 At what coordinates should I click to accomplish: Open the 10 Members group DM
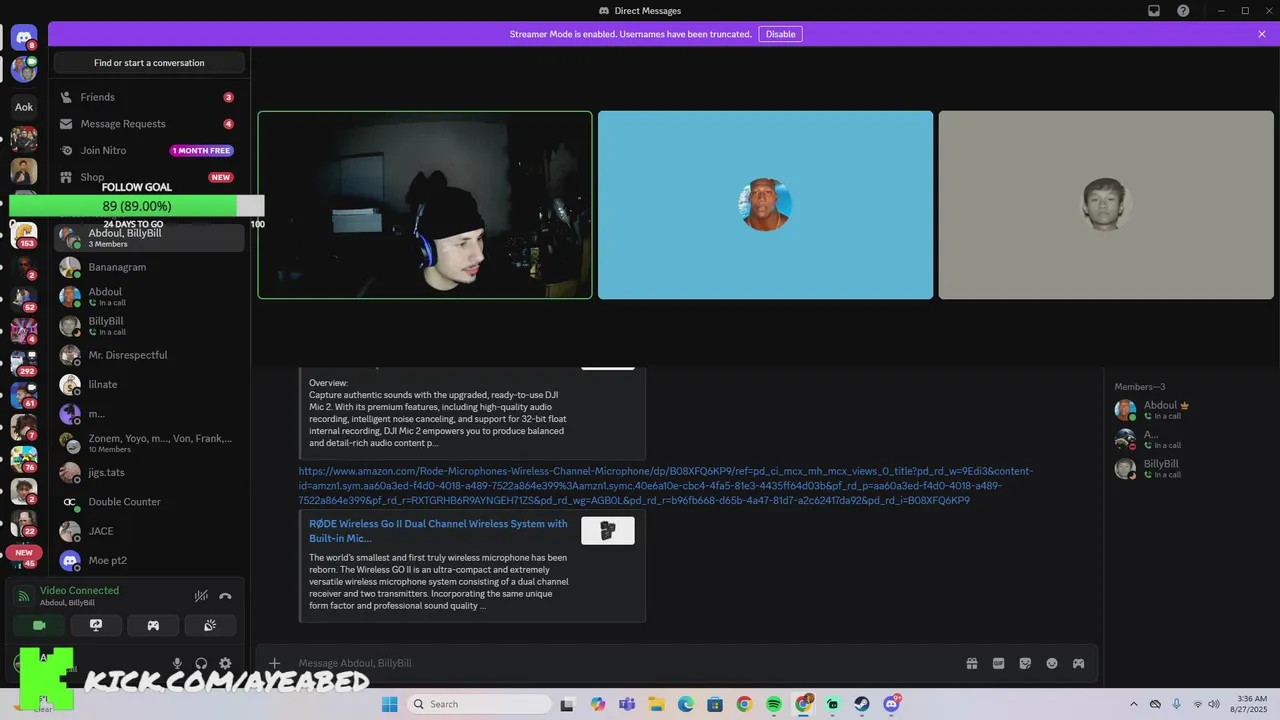coord(149,443)
